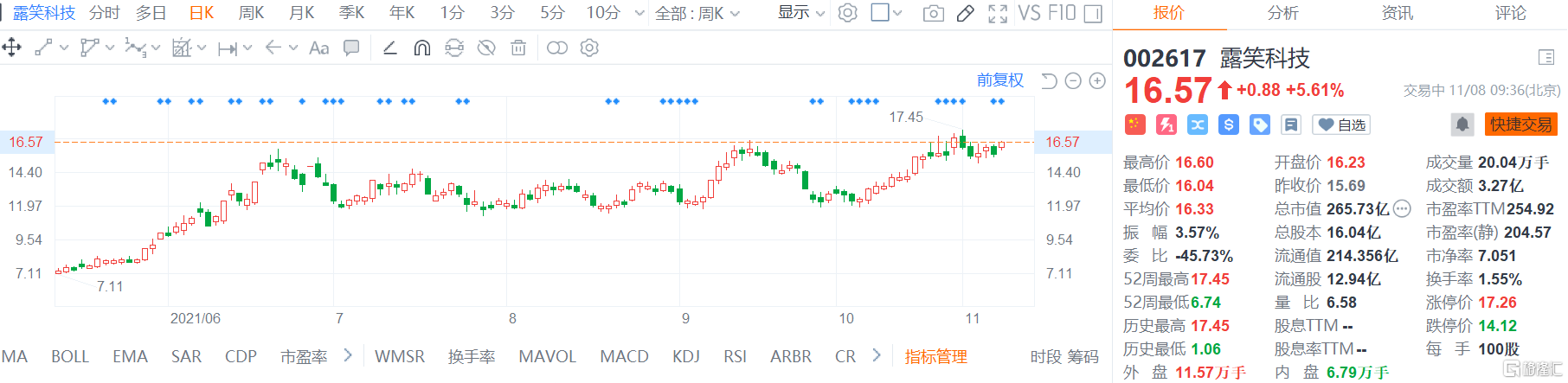This screenshot has width=1568, height=383.
Task: Set price alert with bell icon
Action: point(1462,124)
